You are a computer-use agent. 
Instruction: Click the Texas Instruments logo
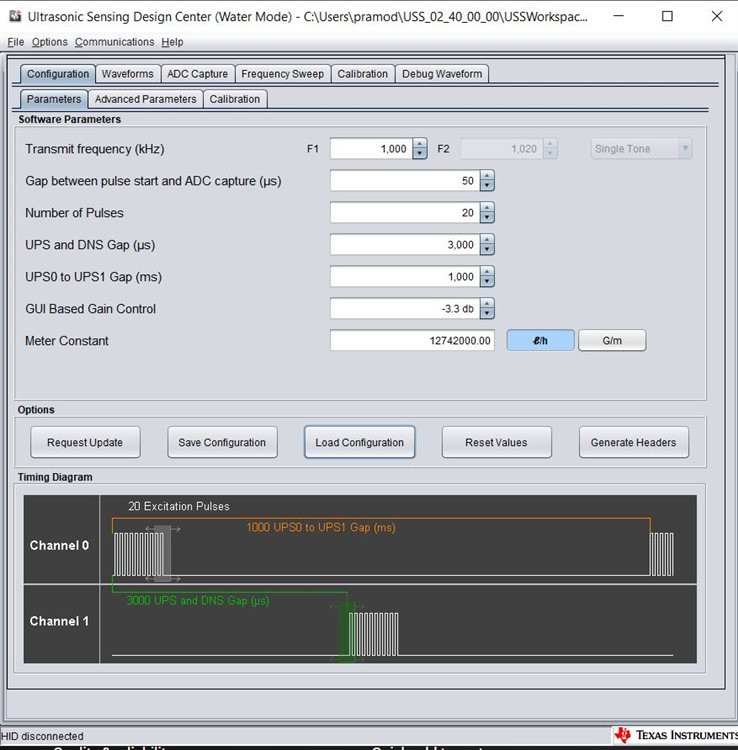coord(676,735)
